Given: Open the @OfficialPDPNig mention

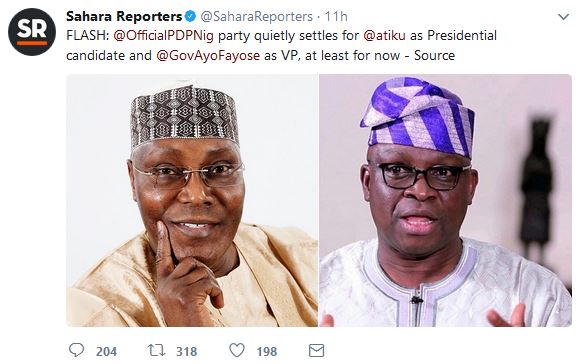Looking at the screenshot, I should pos(163,36).
